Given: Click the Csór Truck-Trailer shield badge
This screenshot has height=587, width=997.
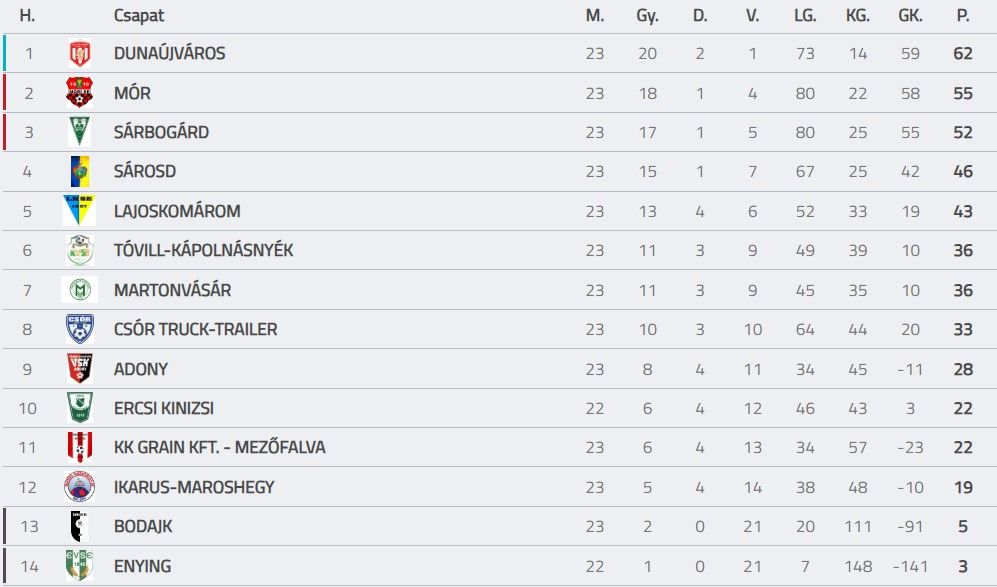Looking at the screenshot, I should tap(79, 329).
